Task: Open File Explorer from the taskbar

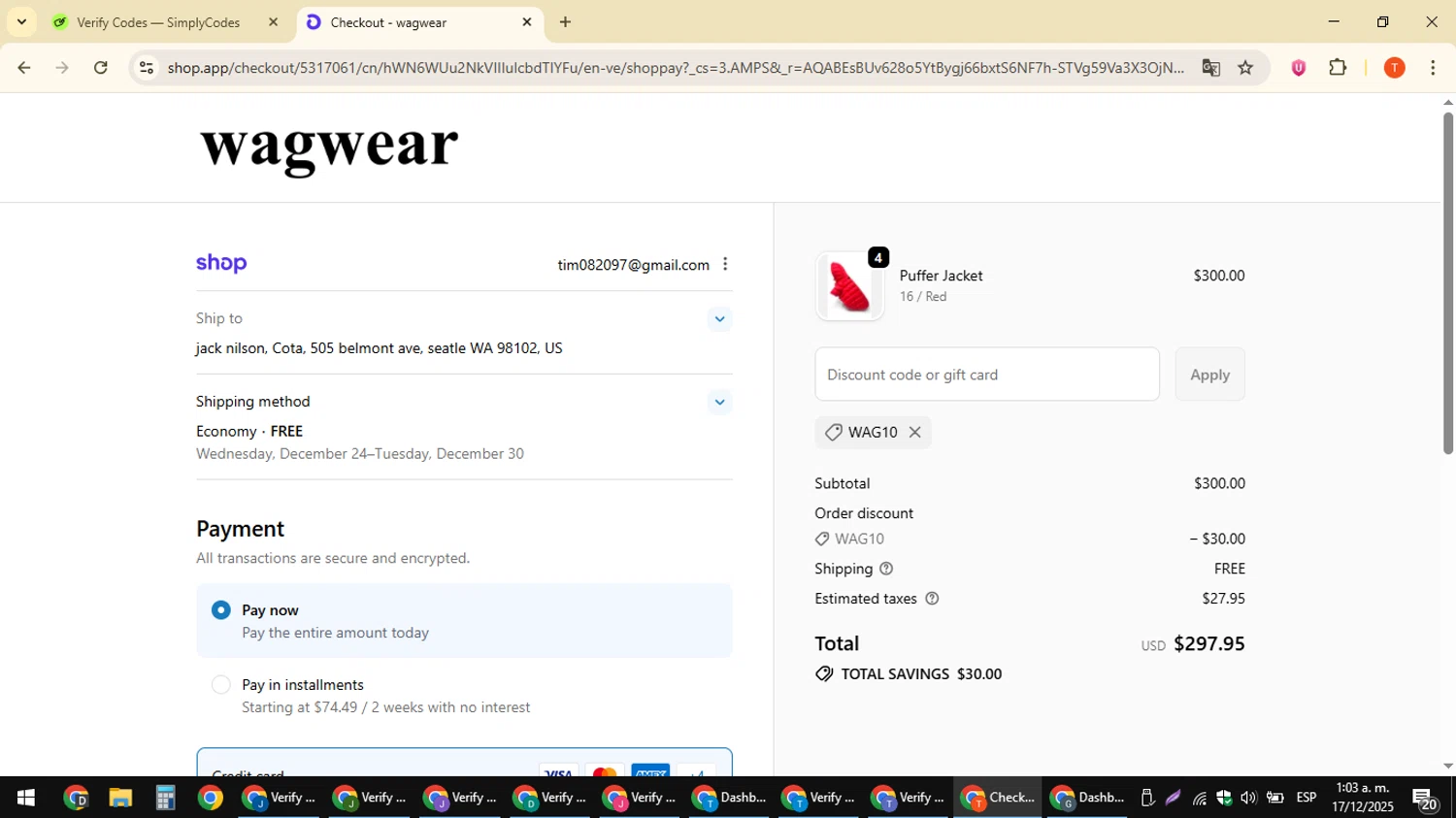Action: coord(120,798)
